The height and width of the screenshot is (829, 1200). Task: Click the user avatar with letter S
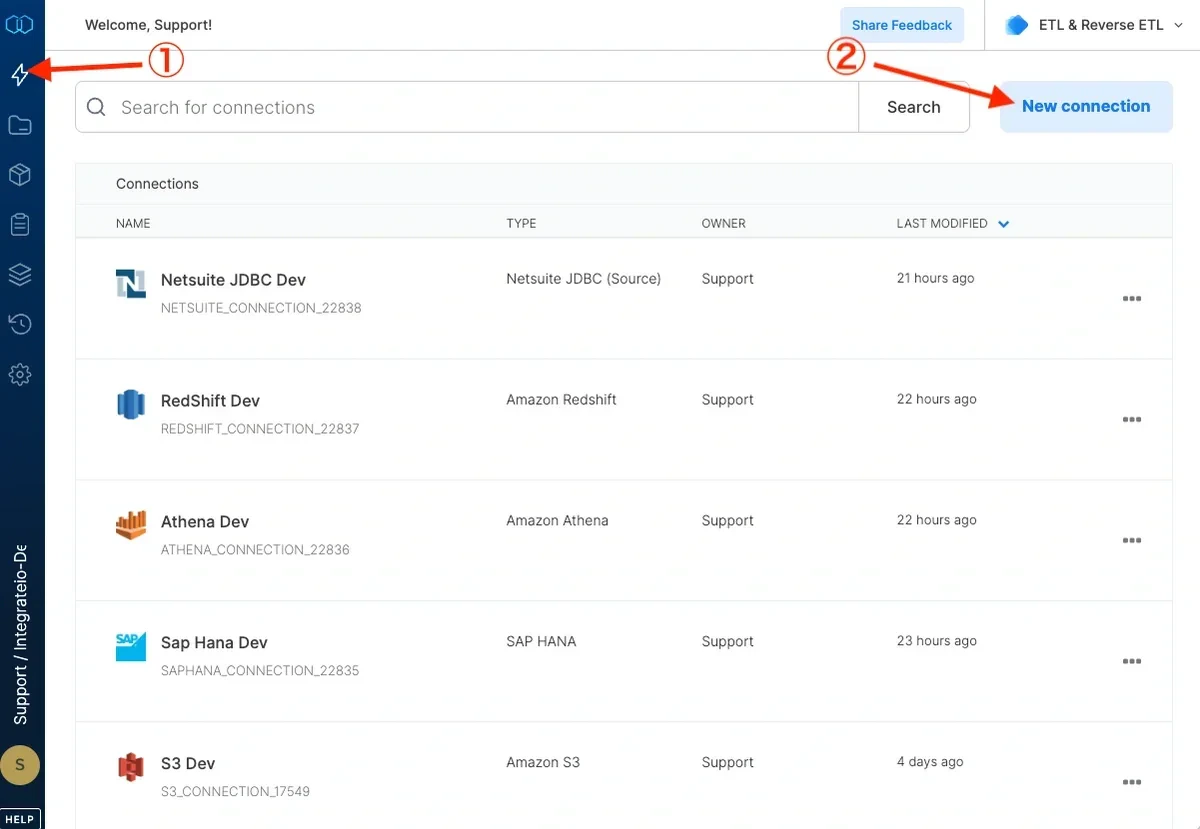click(20, 765)
